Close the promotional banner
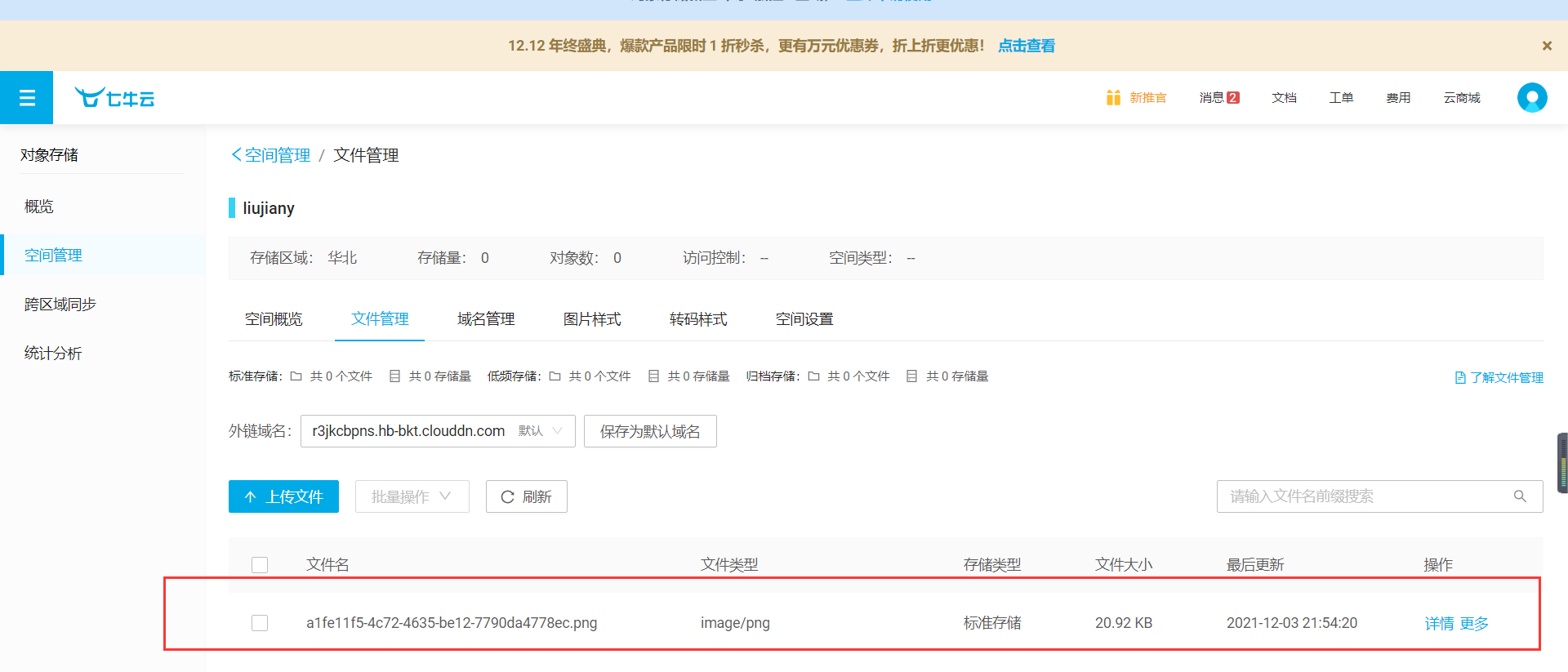 [1547, 46]
